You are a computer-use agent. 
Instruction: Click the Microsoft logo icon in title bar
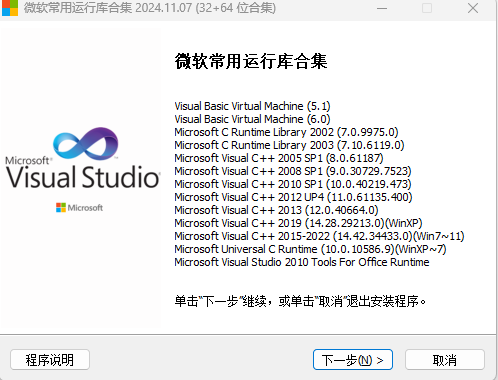tap(10, 8)
